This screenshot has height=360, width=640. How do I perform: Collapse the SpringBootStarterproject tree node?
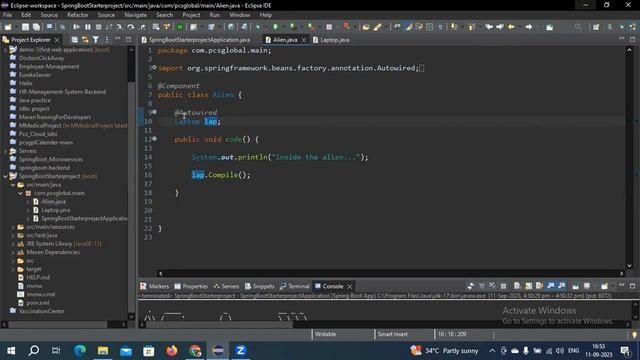pos(6,176)
